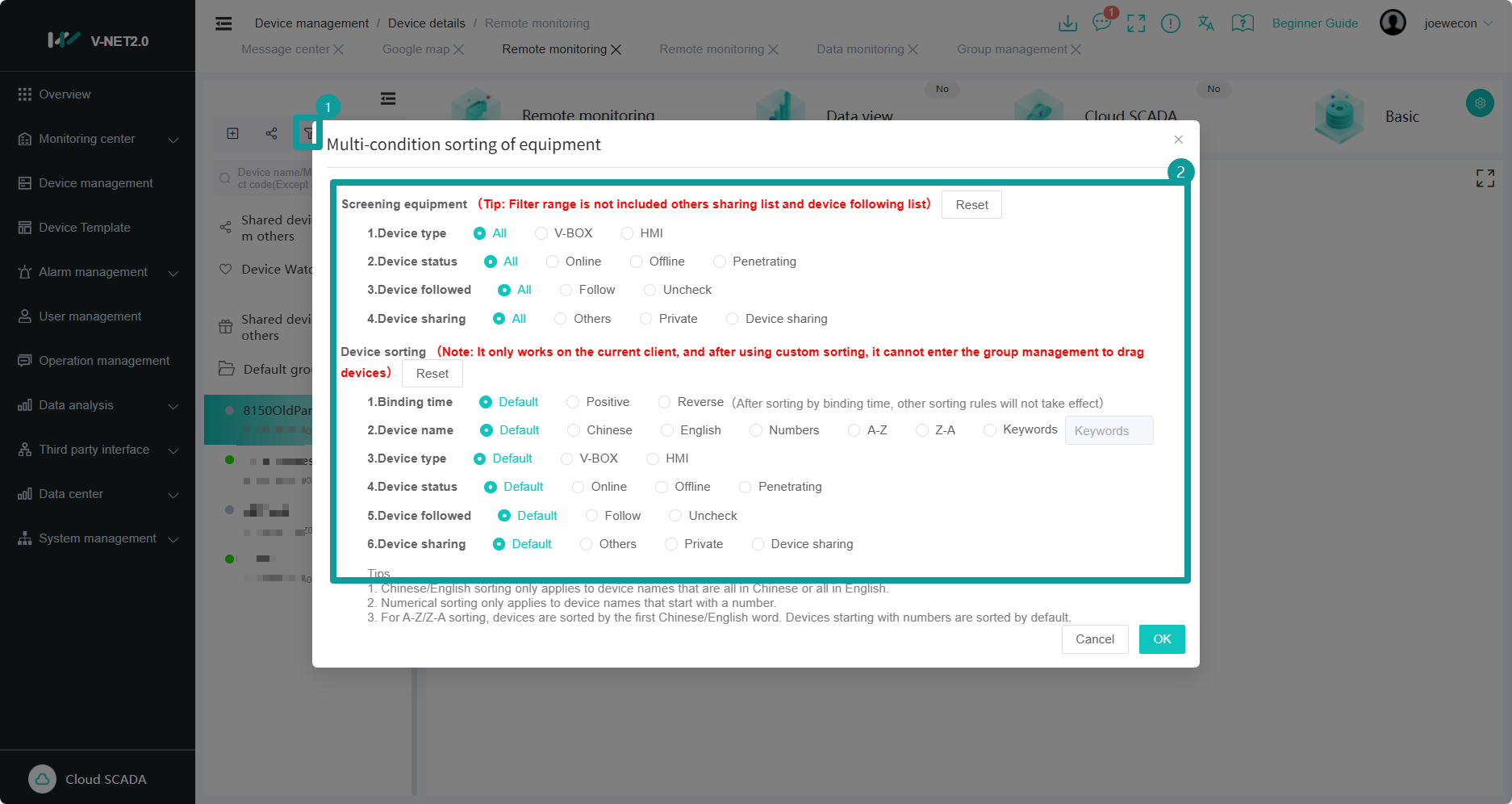Expand the Alarm management menu
This screenshot has width=1512, height=804.
(x=98, y=272)
